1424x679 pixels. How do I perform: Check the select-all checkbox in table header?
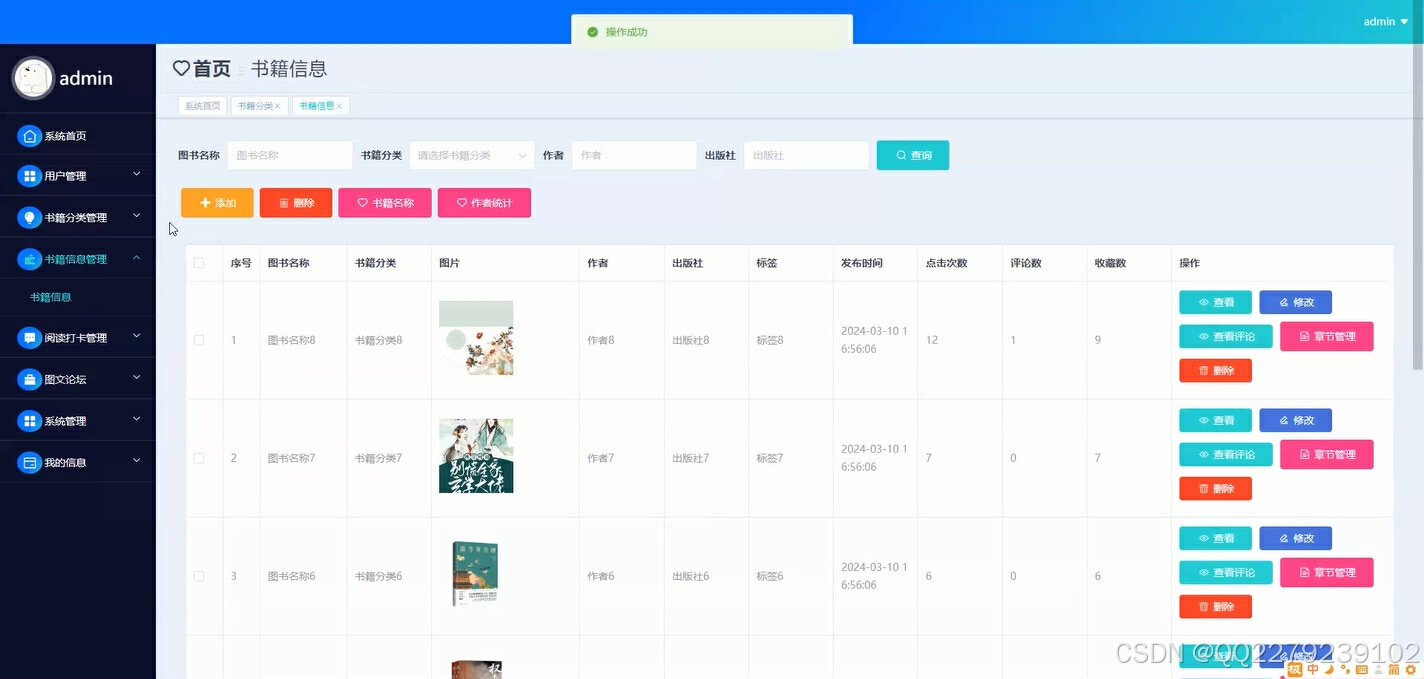(x=199, y=262)
